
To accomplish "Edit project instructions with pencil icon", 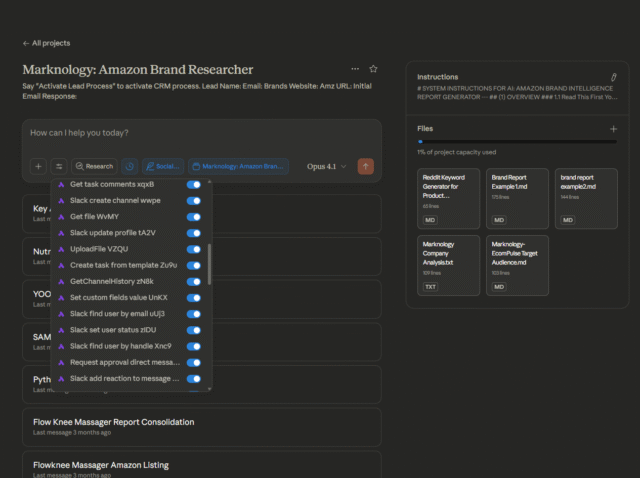I will 613,76.
